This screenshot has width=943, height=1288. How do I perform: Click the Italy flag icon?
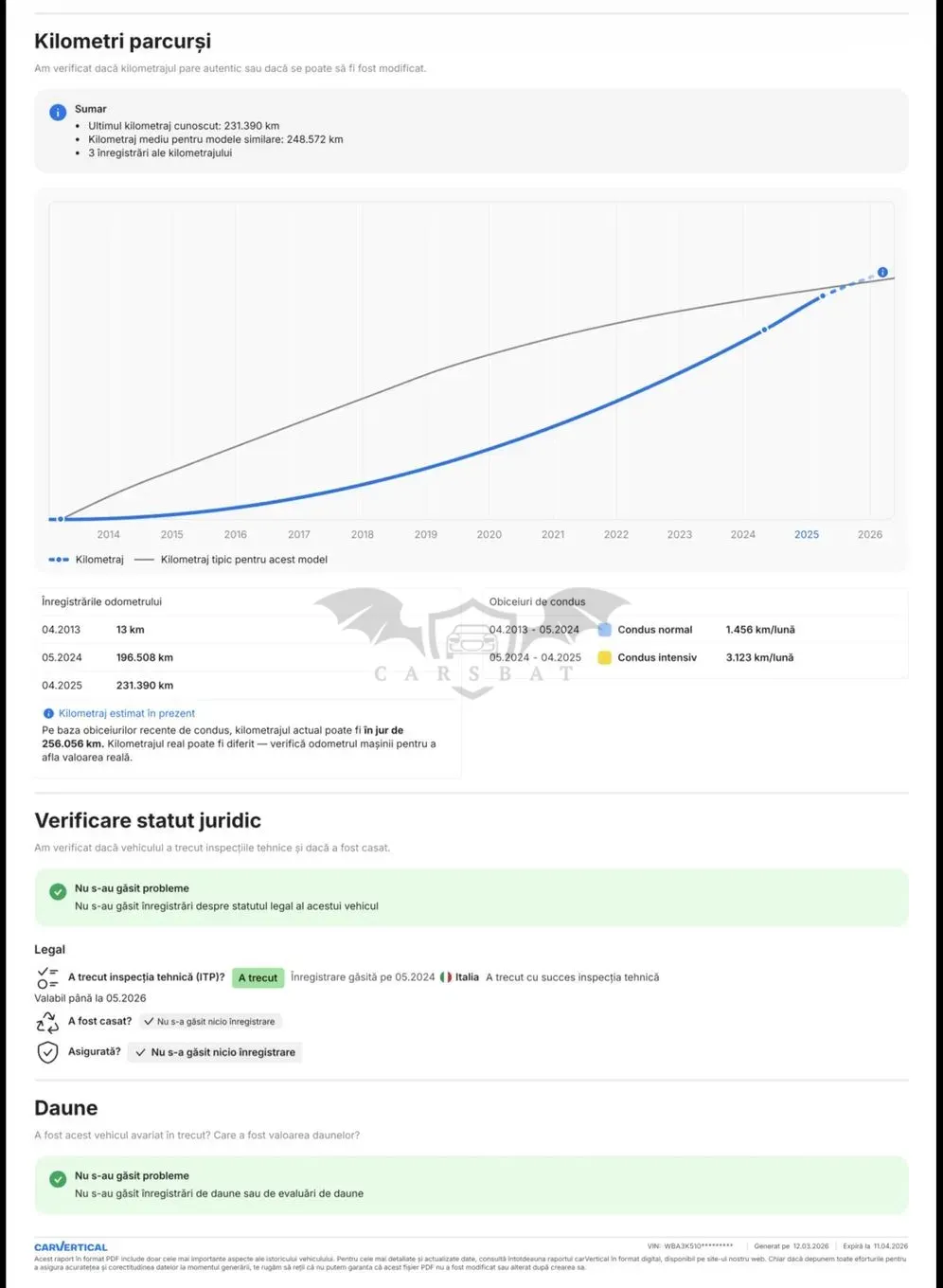[445, 977]
